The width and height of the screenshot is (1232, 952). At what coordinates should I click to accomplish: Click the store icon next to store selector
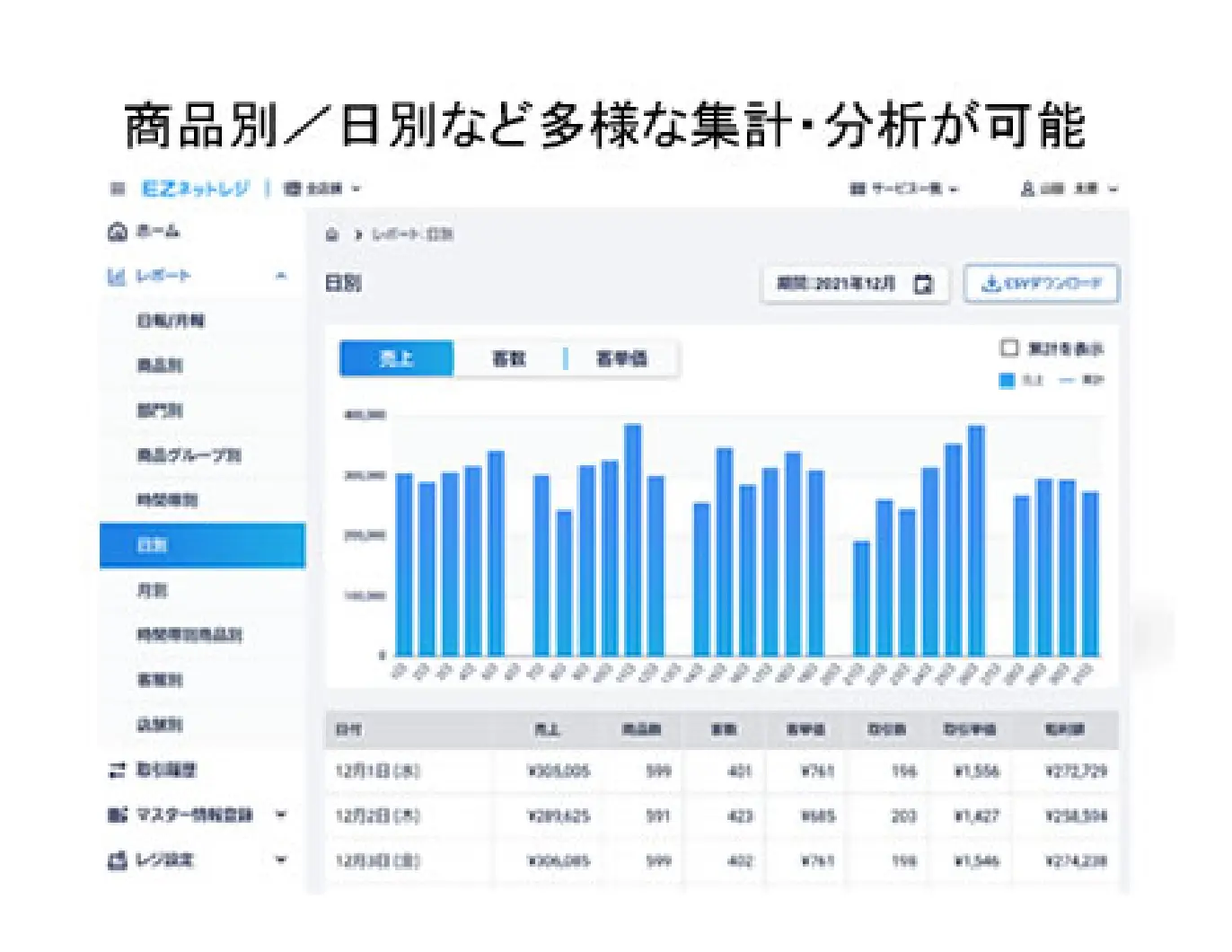point(292,189)
